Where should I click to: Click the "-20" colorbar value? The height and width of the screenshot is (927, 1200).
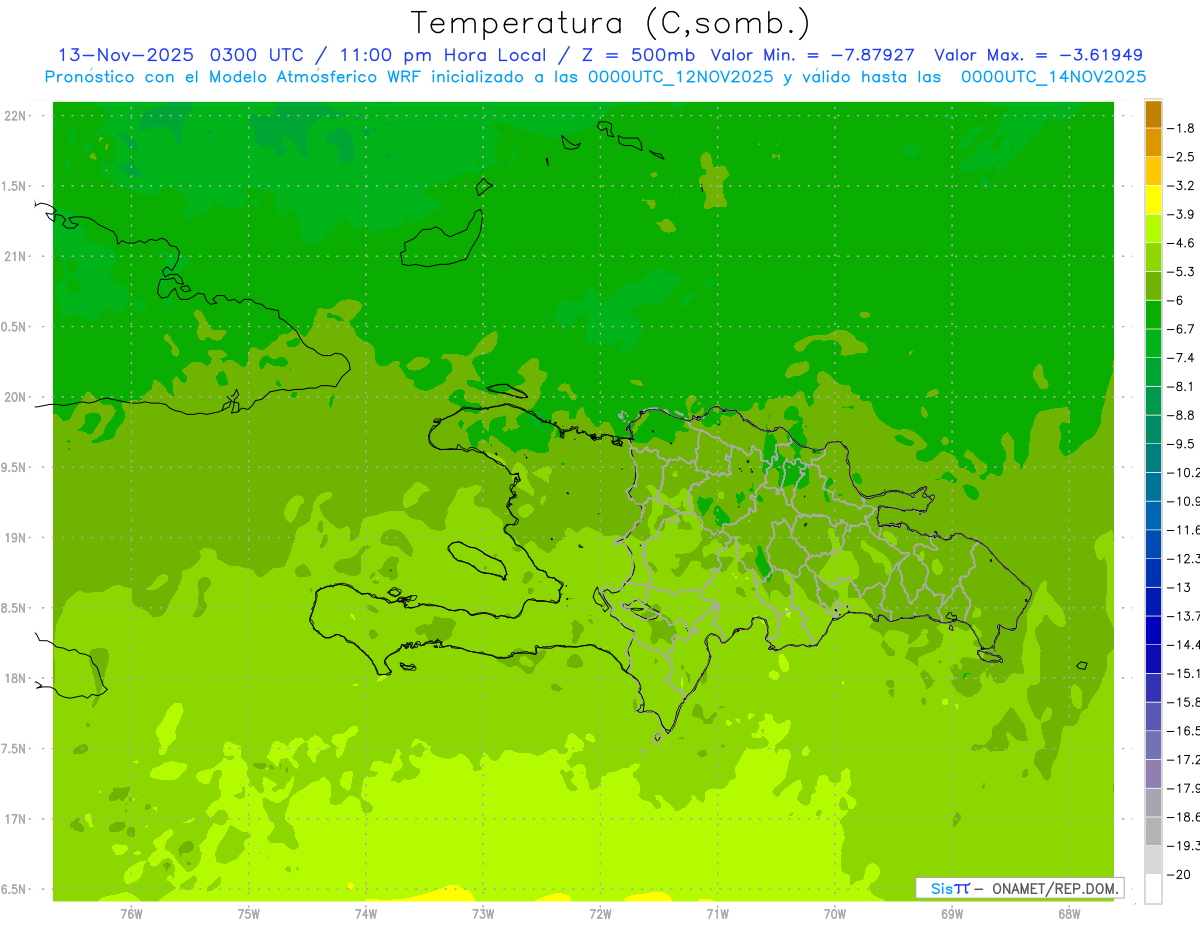coord(1179,874)
